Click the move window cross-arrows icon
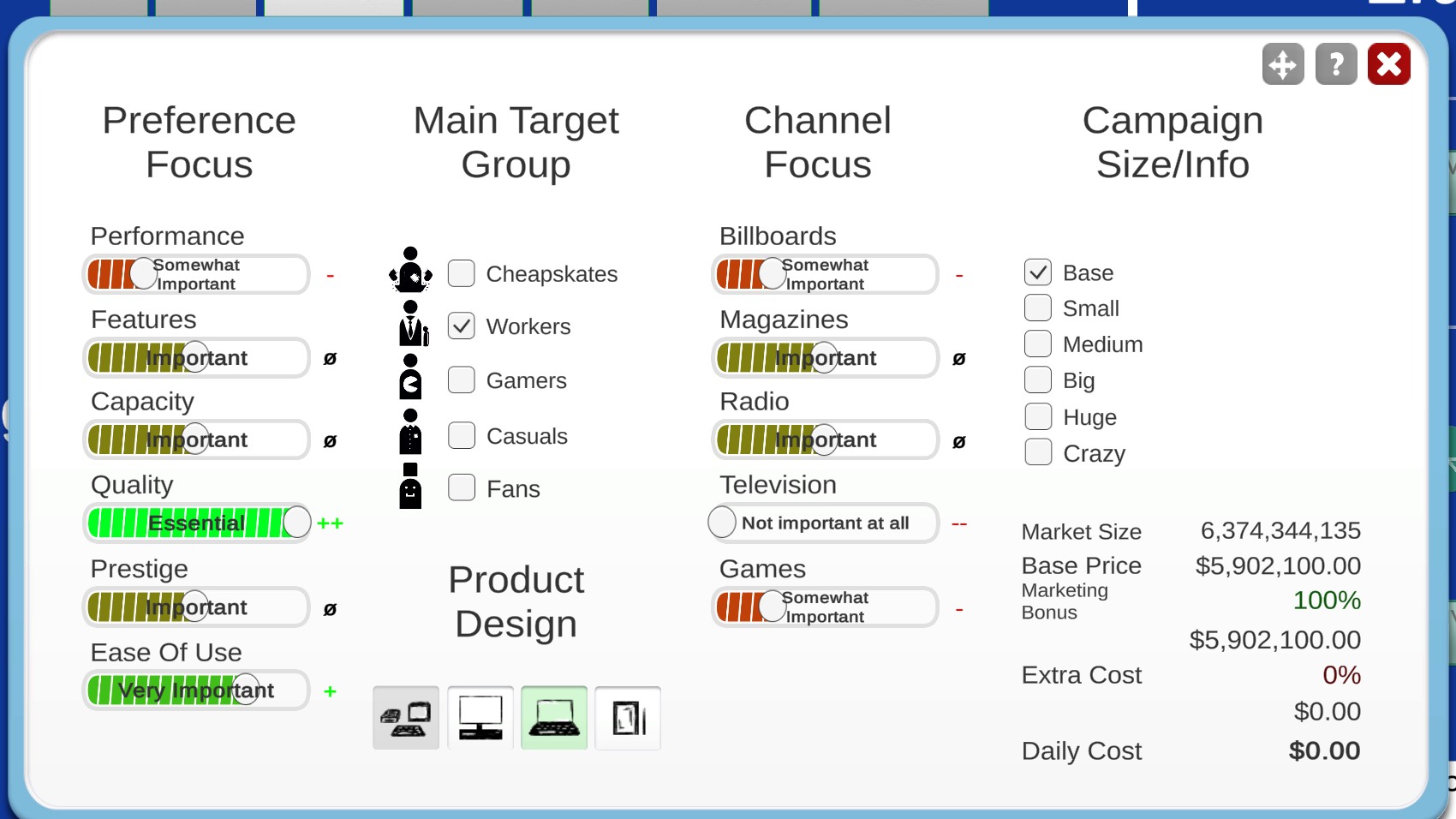 1283,64
